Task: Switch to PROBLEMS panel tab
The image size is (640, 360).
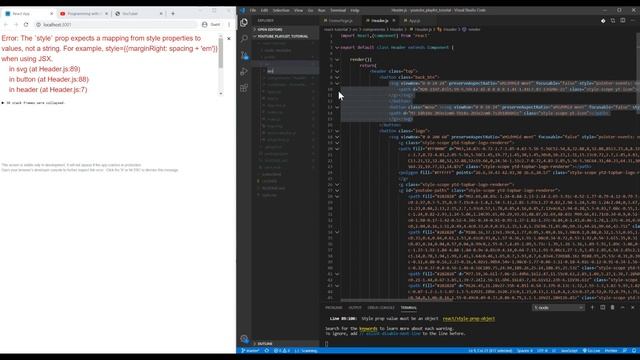Action: 334,308
